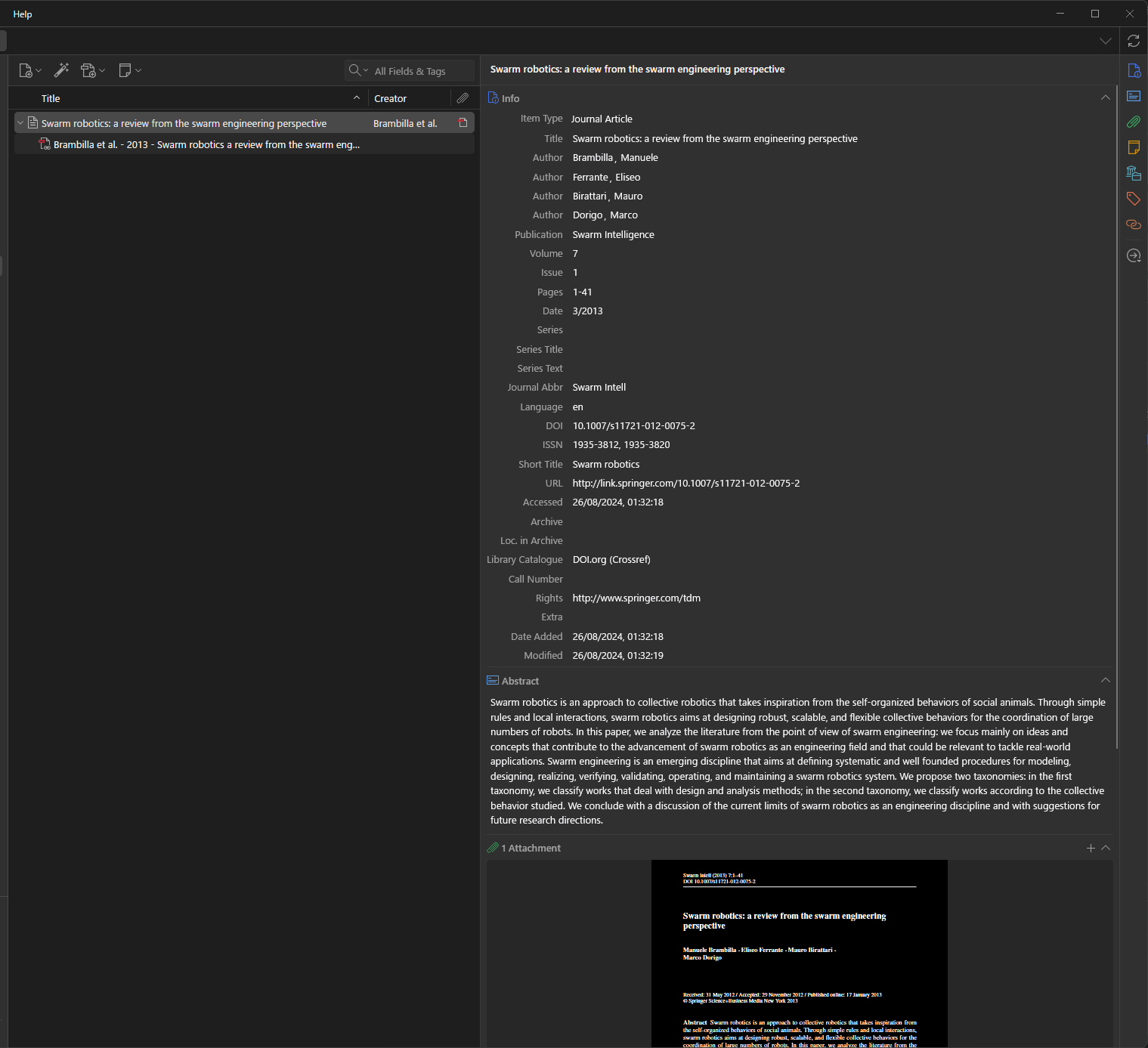This screenshot has height=1048, width=1148.
Task: Jump to Tags section in side navigation
Action: coord(1134,199)
